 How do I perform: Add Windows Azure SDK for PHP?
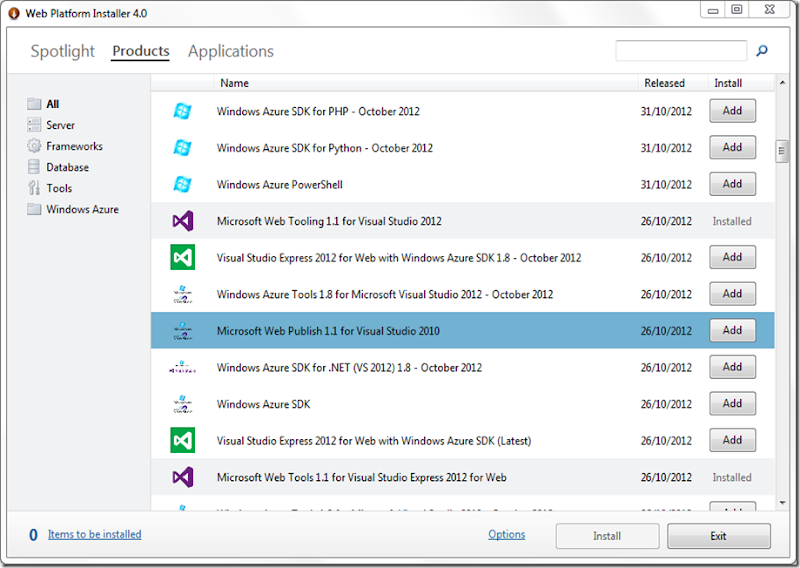click(x=732, y=111)
